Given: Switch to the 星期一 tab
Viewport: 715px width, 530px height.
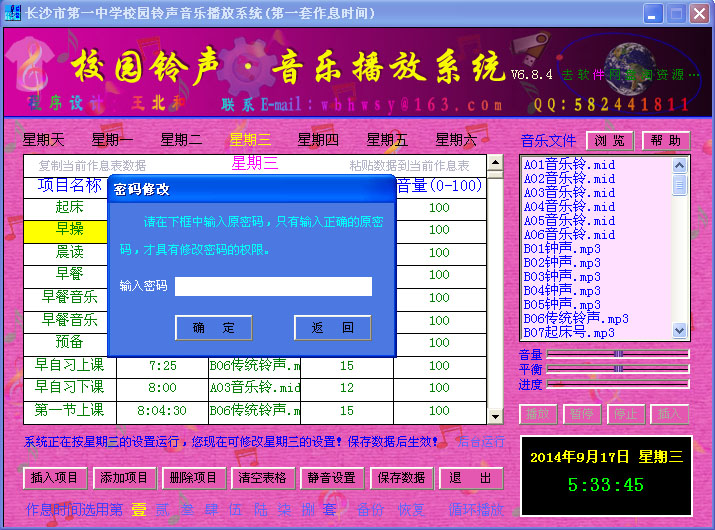Looking at the screenshot, I should coord(112,140).
